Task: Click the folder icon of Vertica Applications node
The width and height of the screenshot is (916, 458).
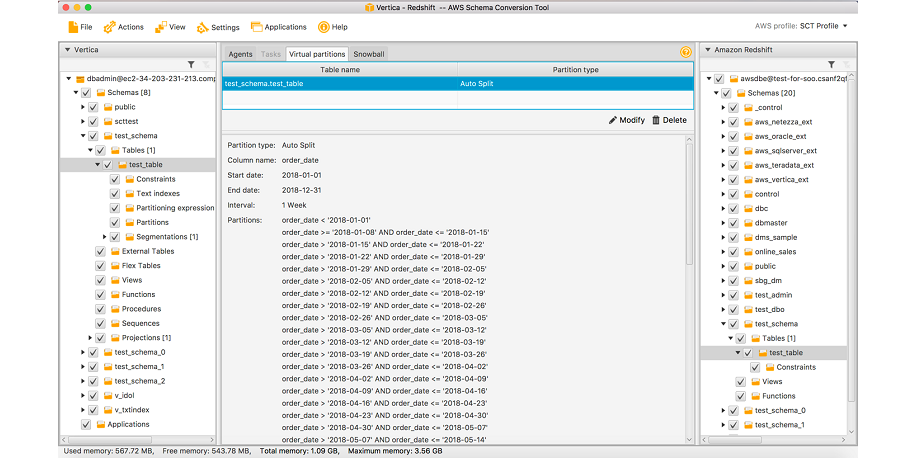Action: (100, 425)
